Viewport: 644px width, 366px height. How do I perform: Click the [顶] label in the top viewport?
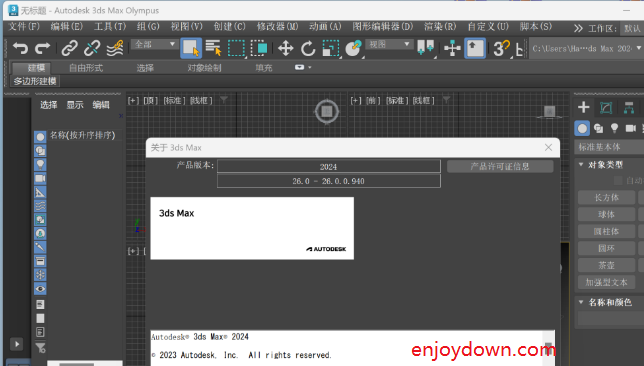[151, 100]
